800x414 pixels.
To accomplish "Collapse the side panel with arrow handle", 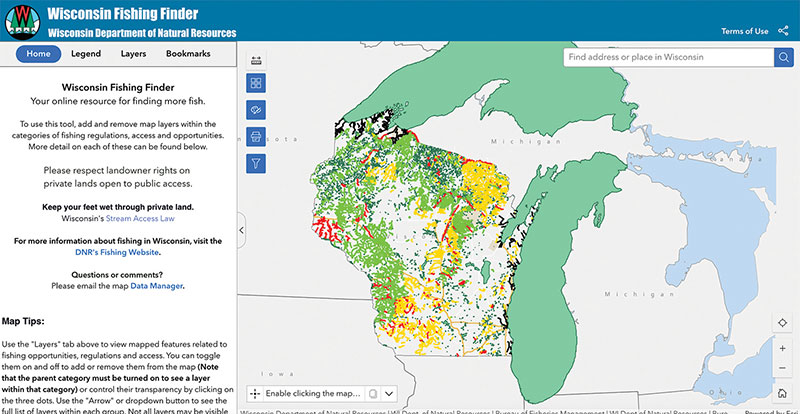I will [241, 230].
